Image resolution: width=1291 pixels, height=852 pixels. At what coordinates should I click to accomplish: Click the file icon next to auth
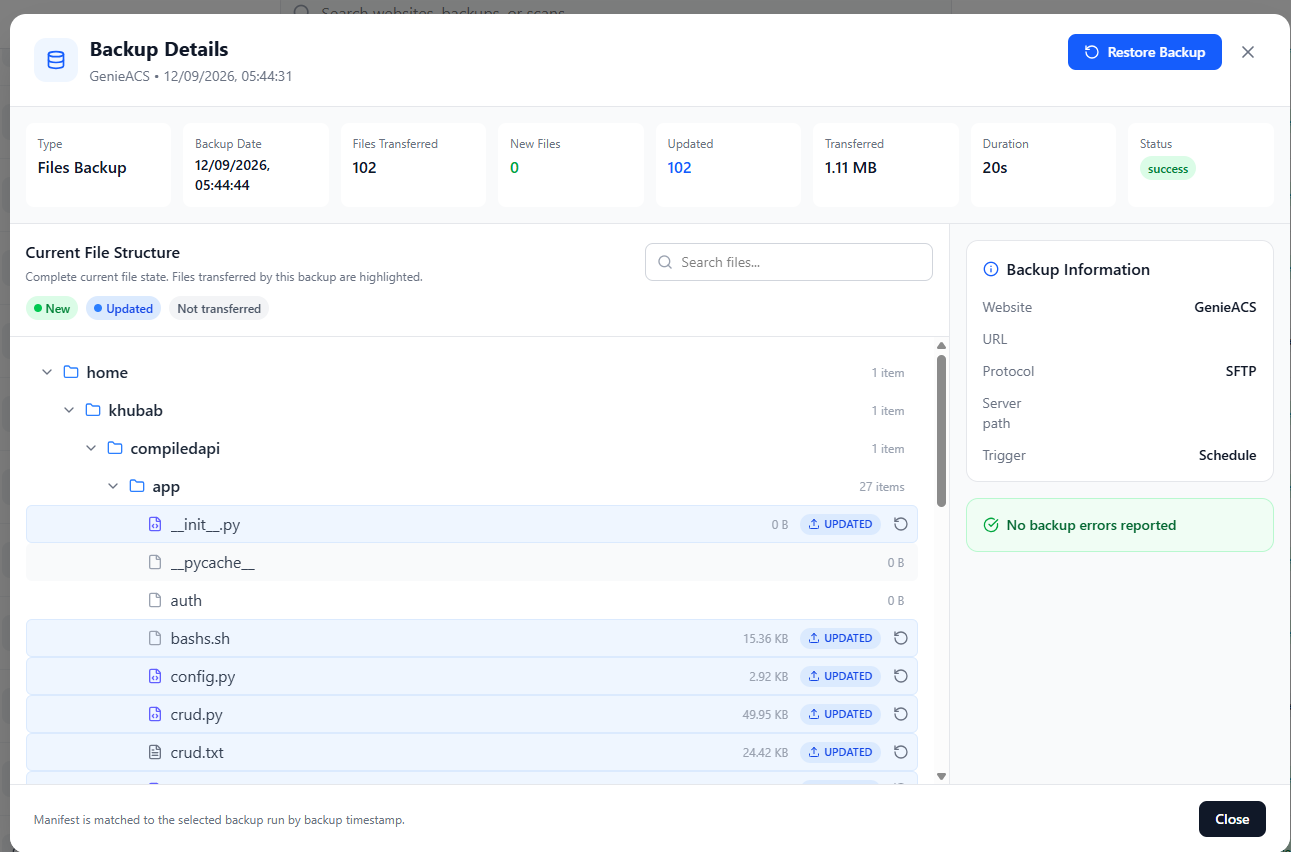pyautogui.click(x=155, y=600)
